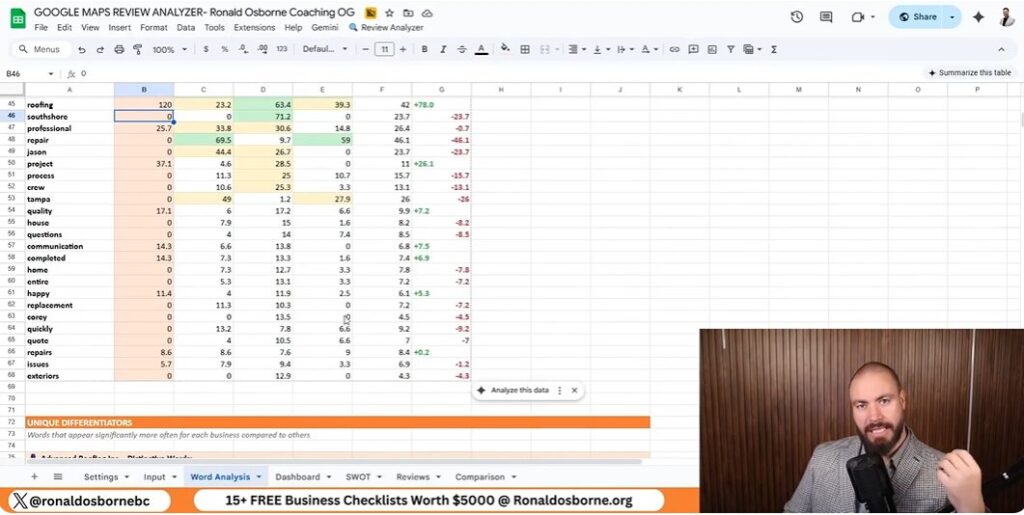This screenshot has height=515, width=1024.
Task: Open Google Sheets home icon
Action: pos(18,18)
